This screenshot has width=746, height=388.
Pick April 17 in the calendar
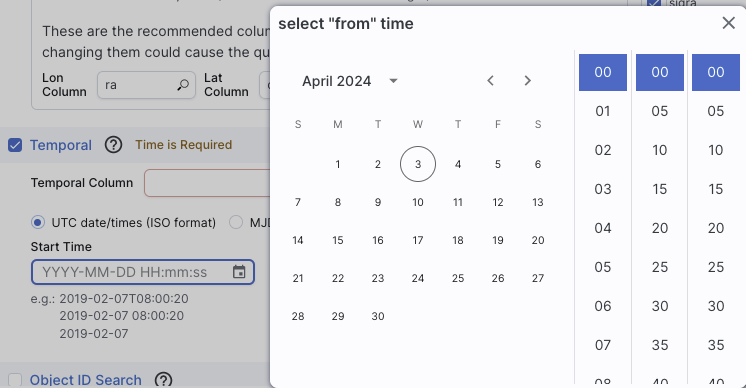418,240
